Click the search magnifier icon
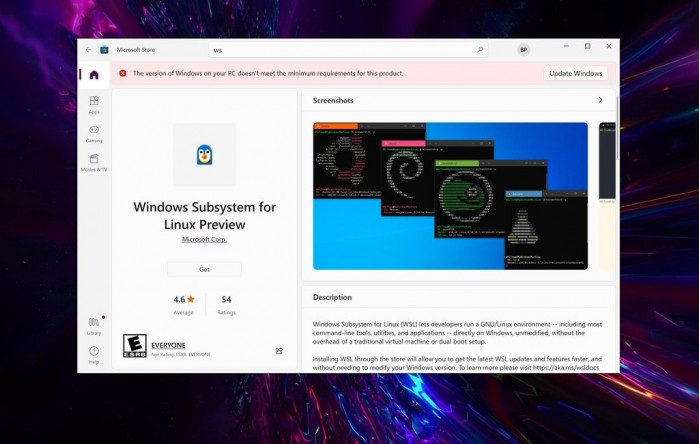Image resolution: width=700 pixels, height=444 pixels. tap(480, 50)
